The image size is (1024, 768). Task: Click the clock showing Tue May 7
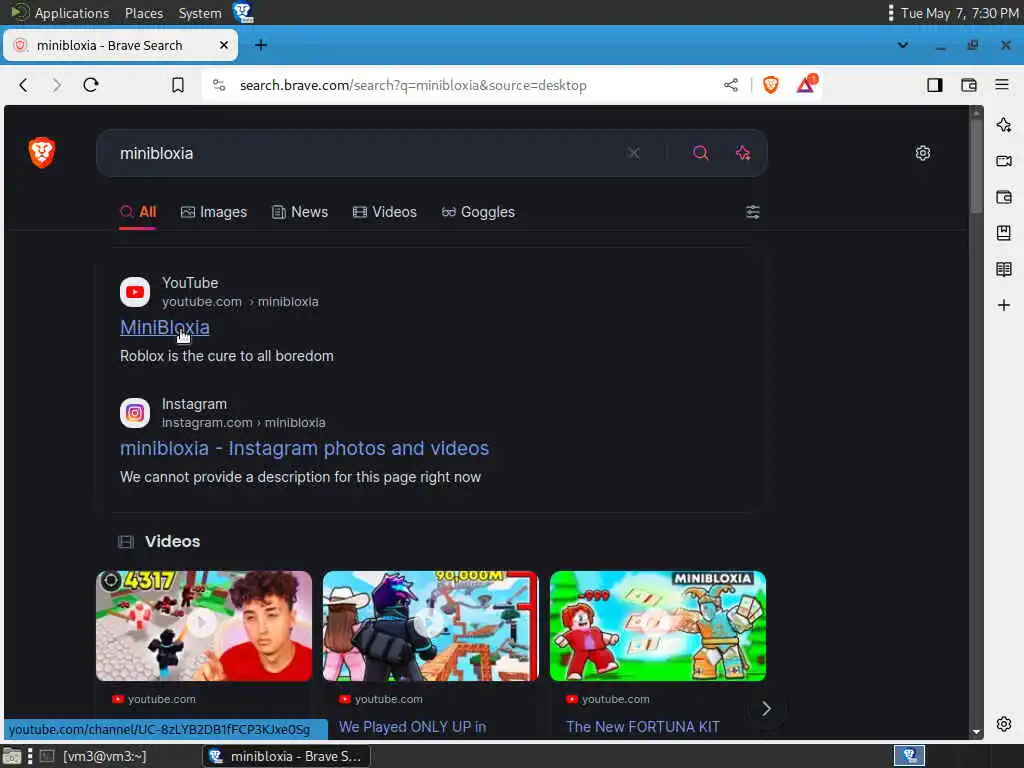point(959,13)
